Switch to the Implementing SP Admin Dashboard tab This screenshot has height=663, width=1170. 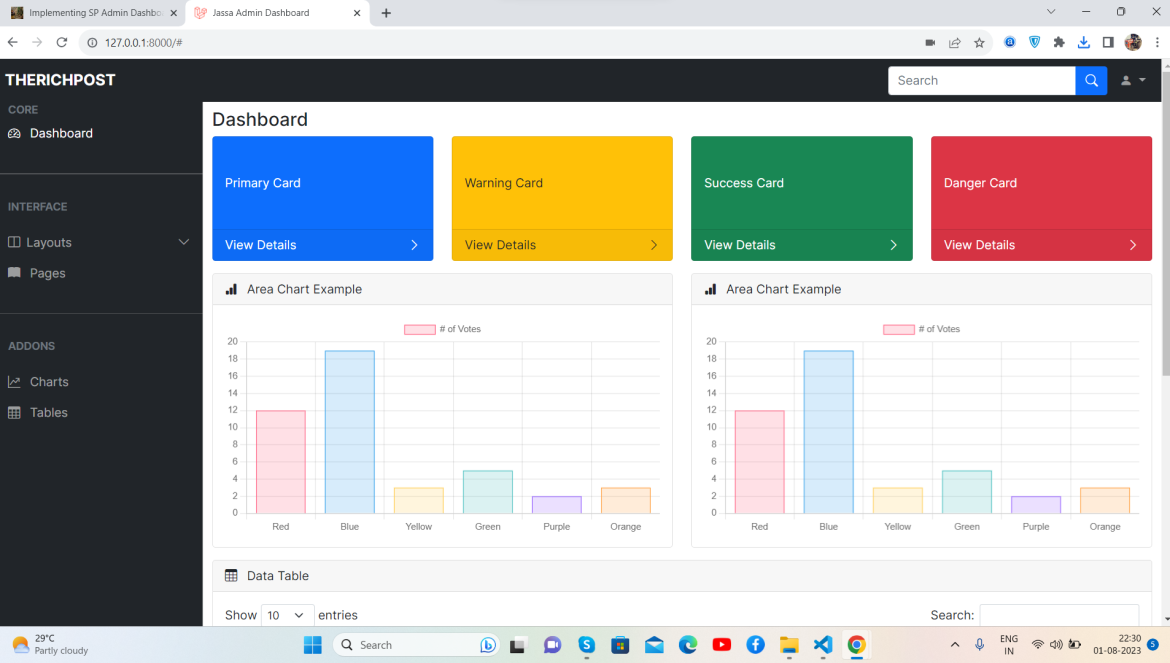point(94,13)
